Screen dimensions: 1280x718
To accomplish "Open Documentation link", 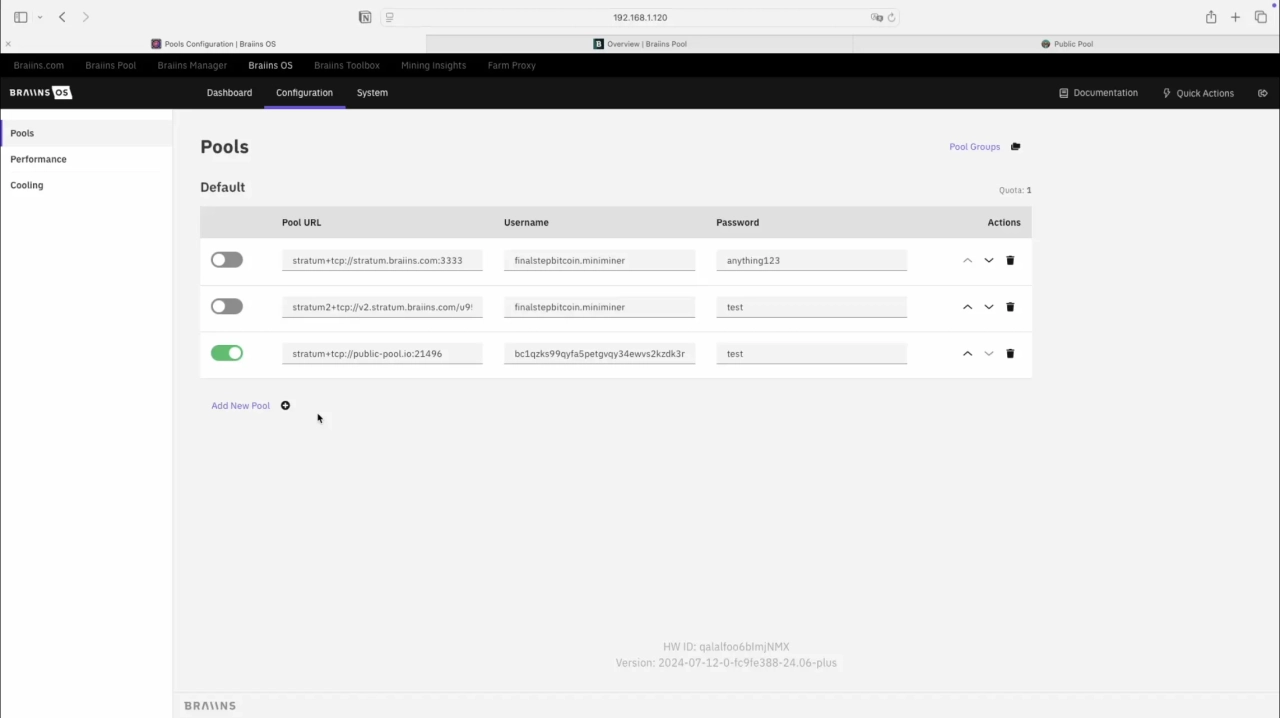I will tap(1098, 93).
